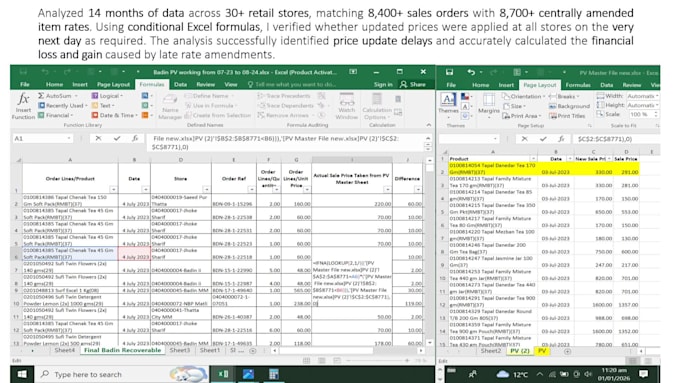
Task: Open Product column filter in PV Master File
Action: coord(533,159)
